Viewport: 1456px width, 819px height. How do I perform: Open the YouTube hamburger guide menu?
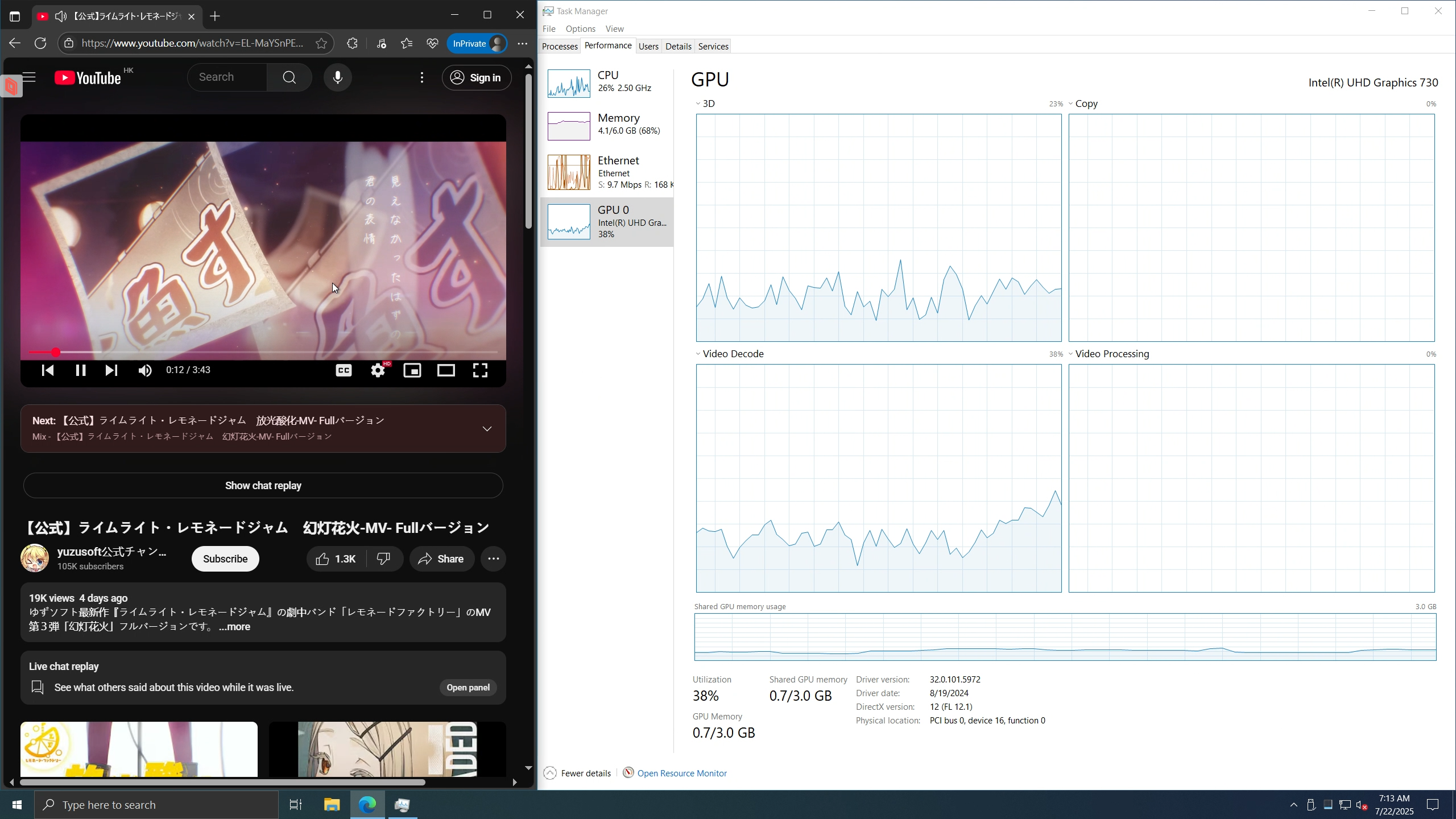point(29,77)
